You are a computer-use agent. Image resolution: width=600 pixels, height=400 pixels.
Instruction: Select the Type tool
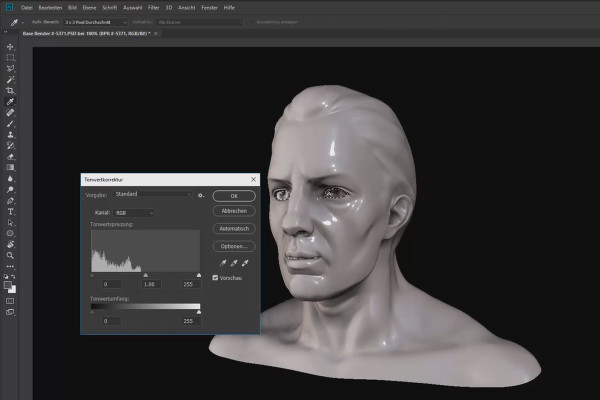click(x=10, y=211)
